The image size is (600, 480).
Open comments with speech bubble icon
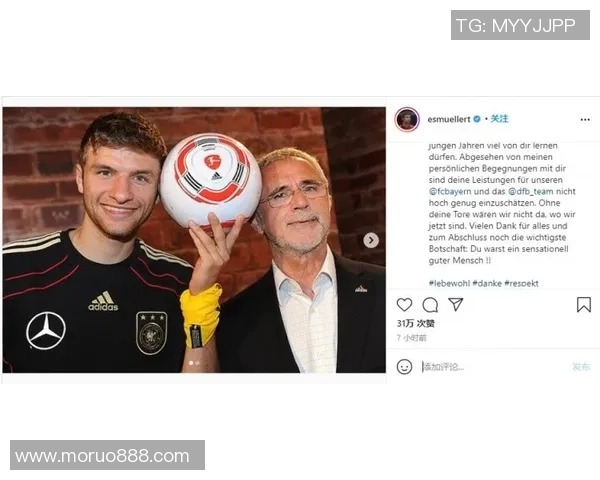(430, 305)
